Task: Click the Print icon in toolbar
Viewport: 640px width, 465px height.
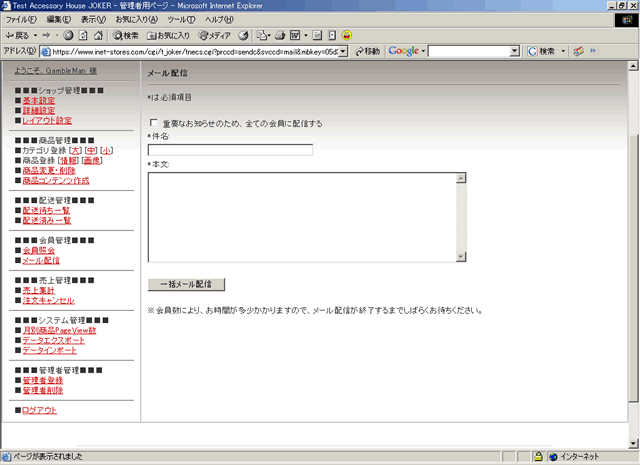Action: (279, 35)
